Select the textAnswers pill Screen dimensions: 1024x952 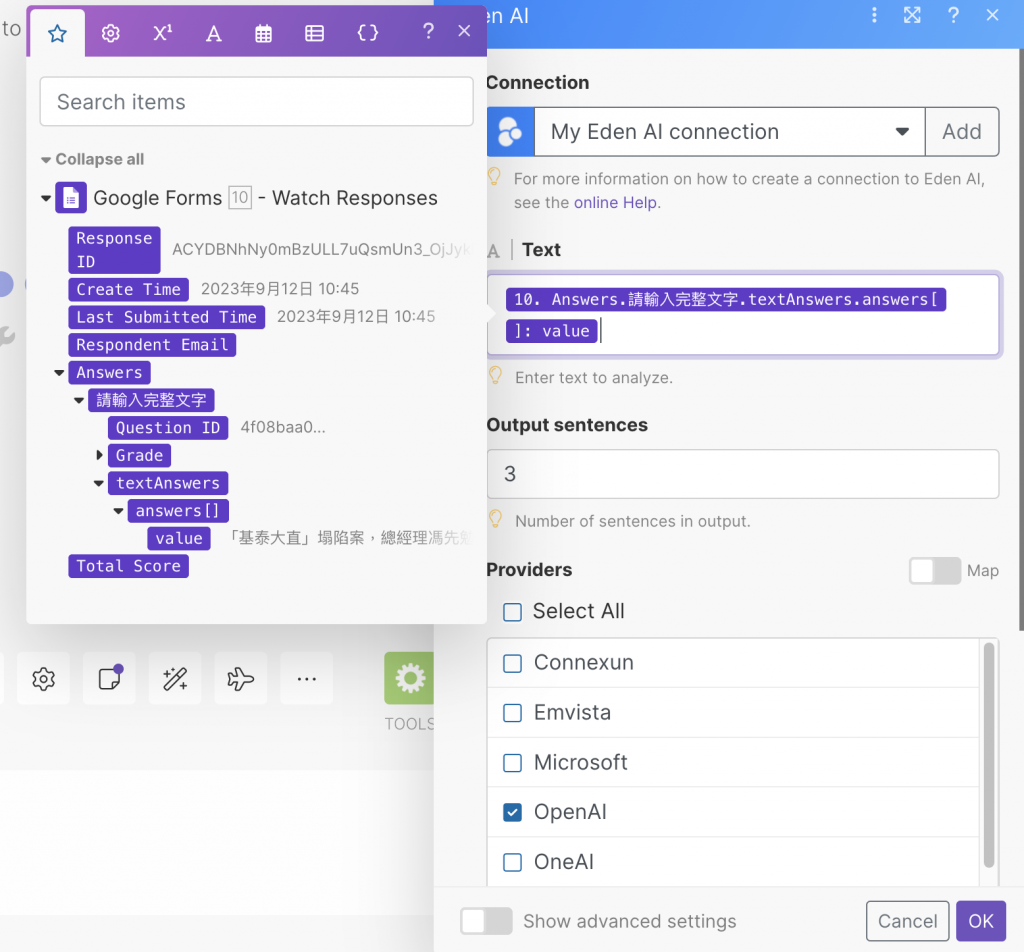pos(168,483)
